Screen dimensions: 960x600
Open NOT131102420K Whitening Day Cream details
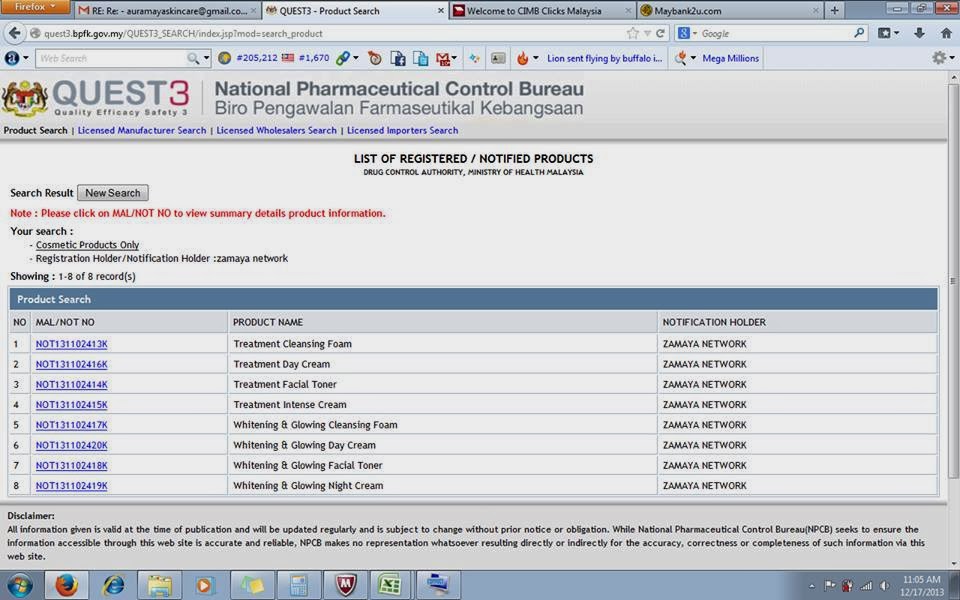[72, 445]
